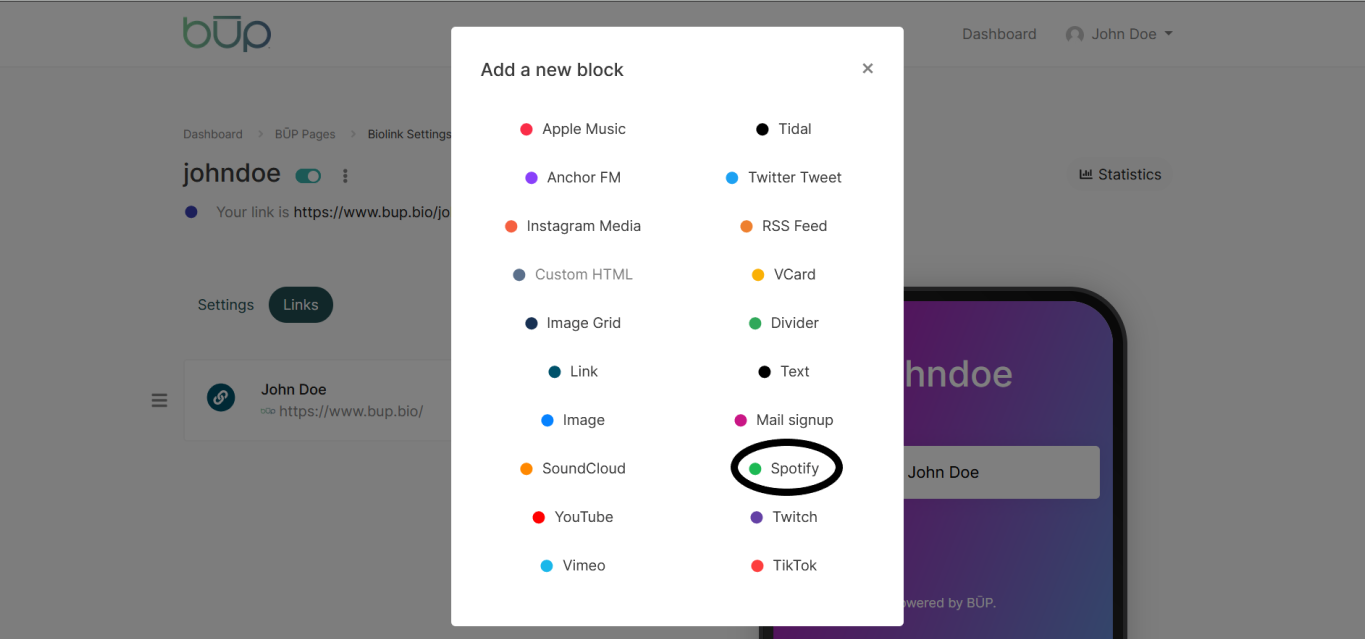Image resolution: width=1365 pixels, height=639 pixels.
Task: Choose the RSS Feed block
Action: (x=784, y=226)
